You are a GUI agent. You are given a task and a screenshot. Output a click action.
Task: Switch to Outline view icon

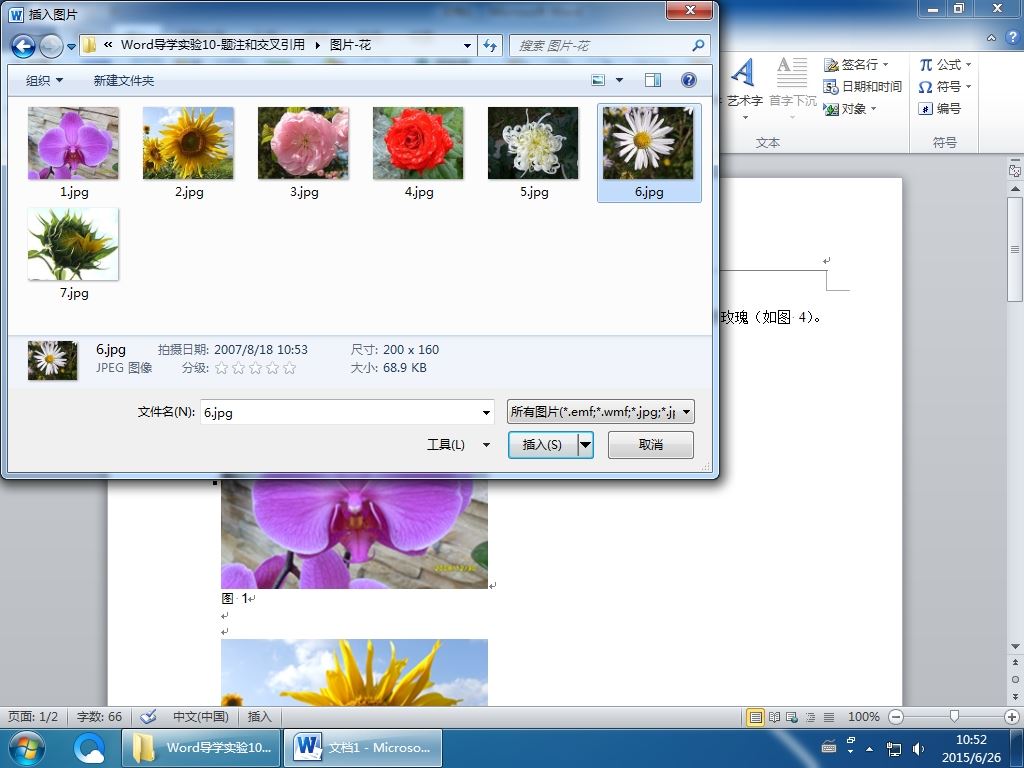810,717
